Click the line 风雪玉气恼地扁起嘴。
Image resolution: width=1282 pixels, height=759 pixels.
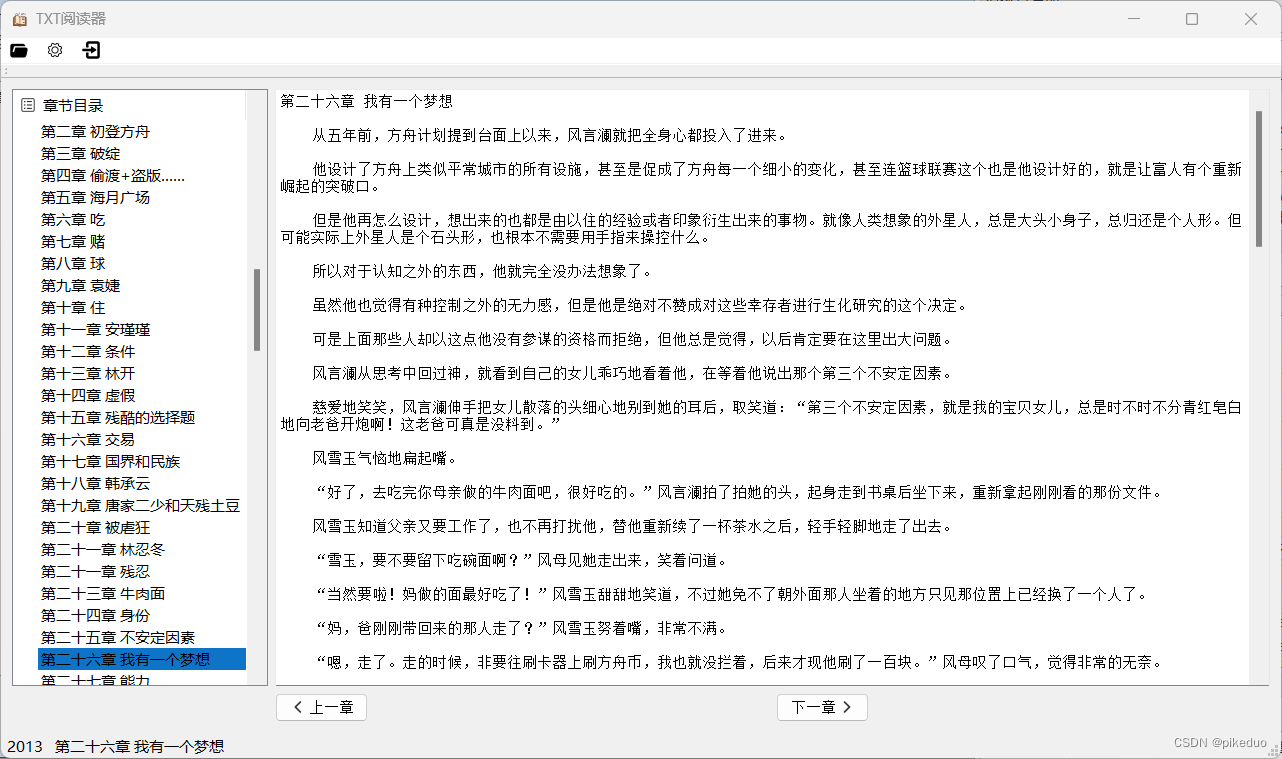click(385, 459)
